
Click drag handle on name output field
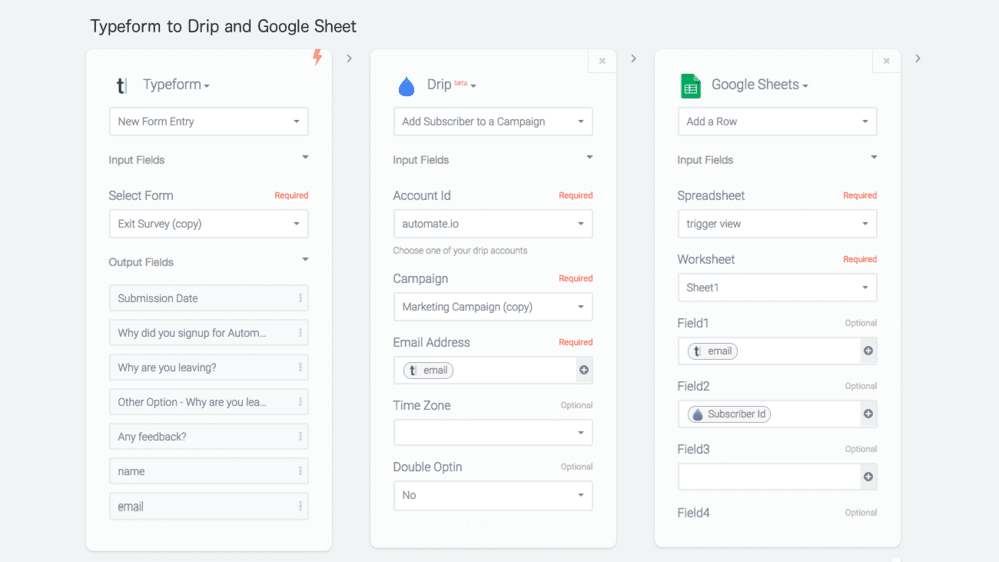(300, 471)
